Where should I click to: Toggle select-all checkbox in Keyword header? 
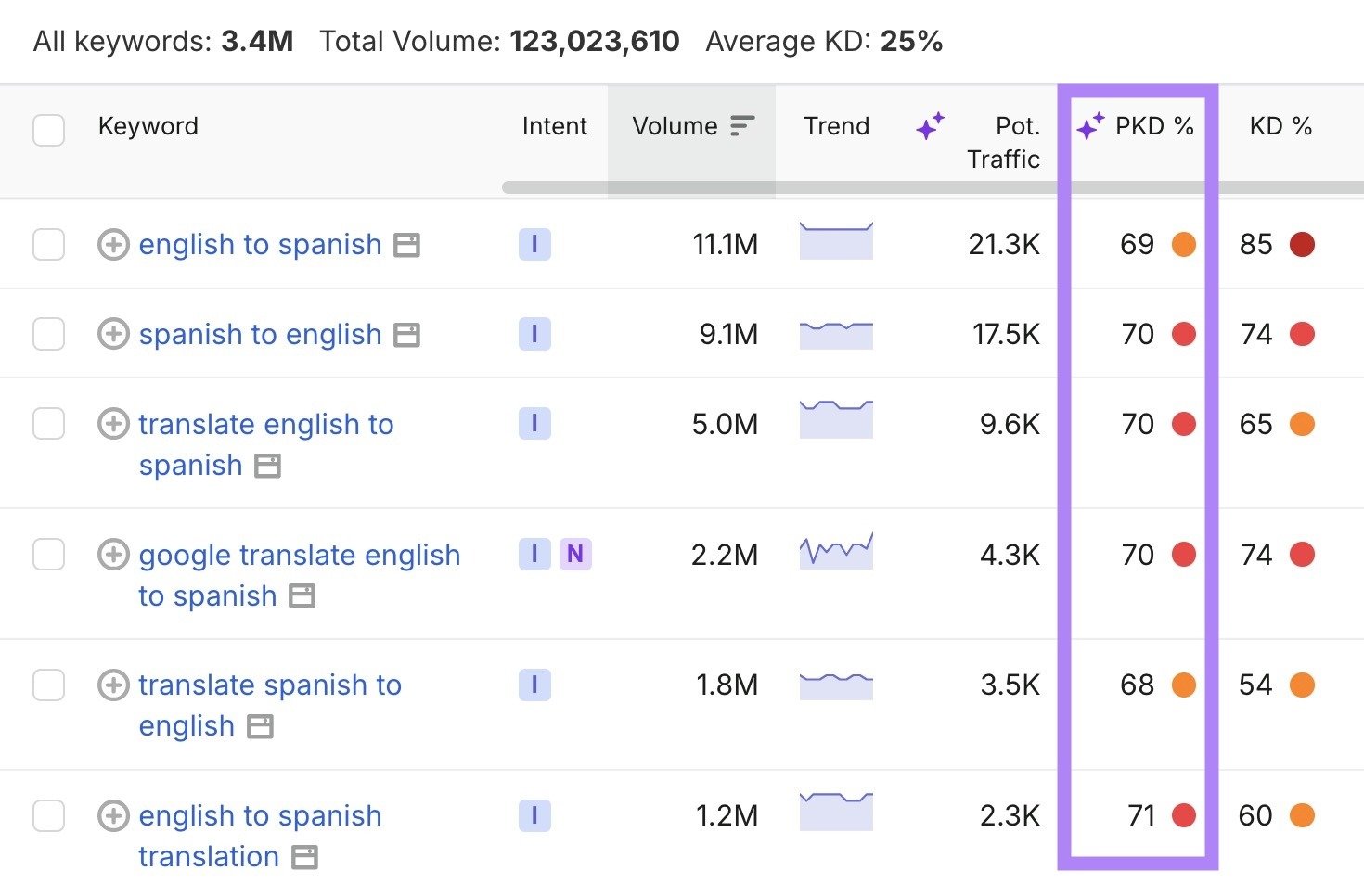tap(48, 130)
